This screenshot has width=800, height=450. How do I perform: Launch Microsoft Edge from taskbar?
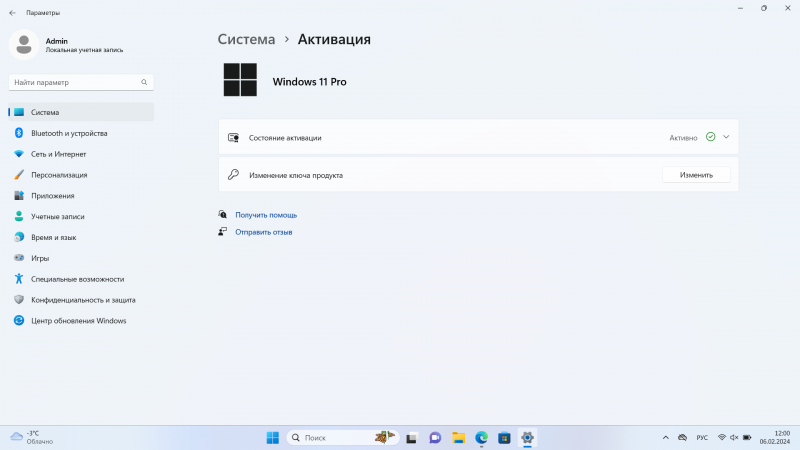click(481, 438)
